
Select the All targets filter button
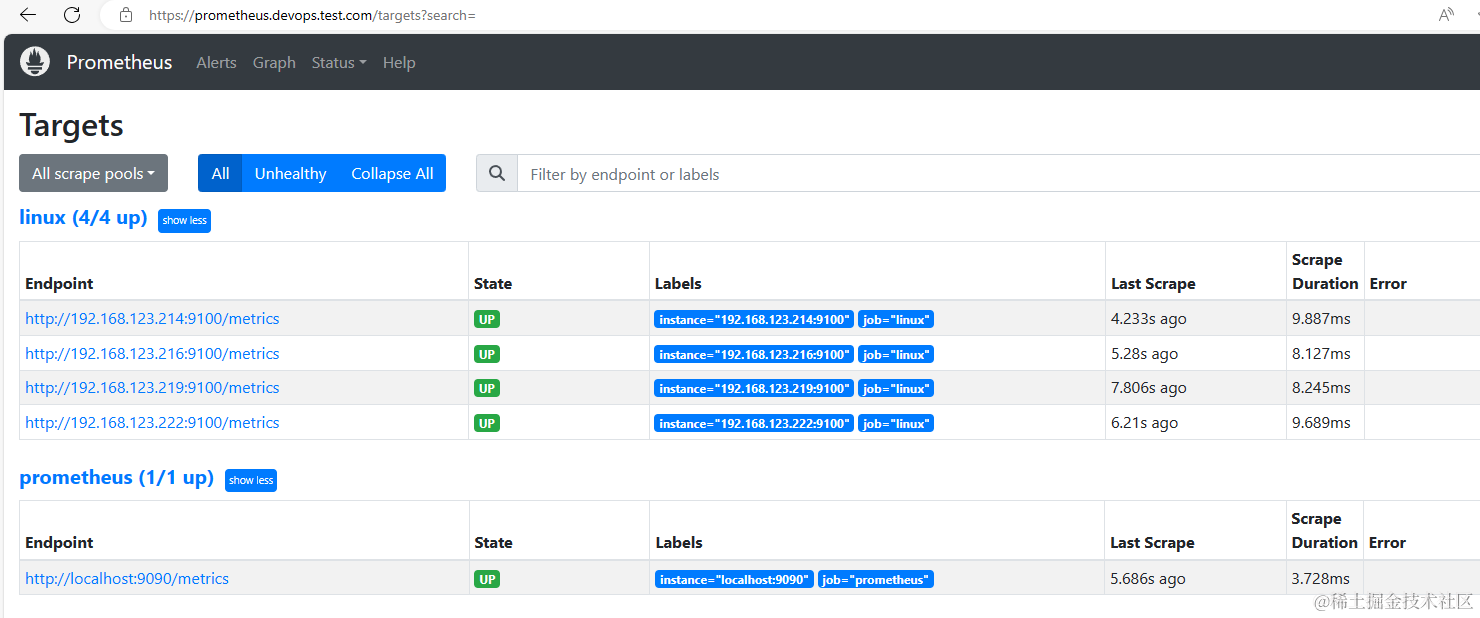pos(220,173)
